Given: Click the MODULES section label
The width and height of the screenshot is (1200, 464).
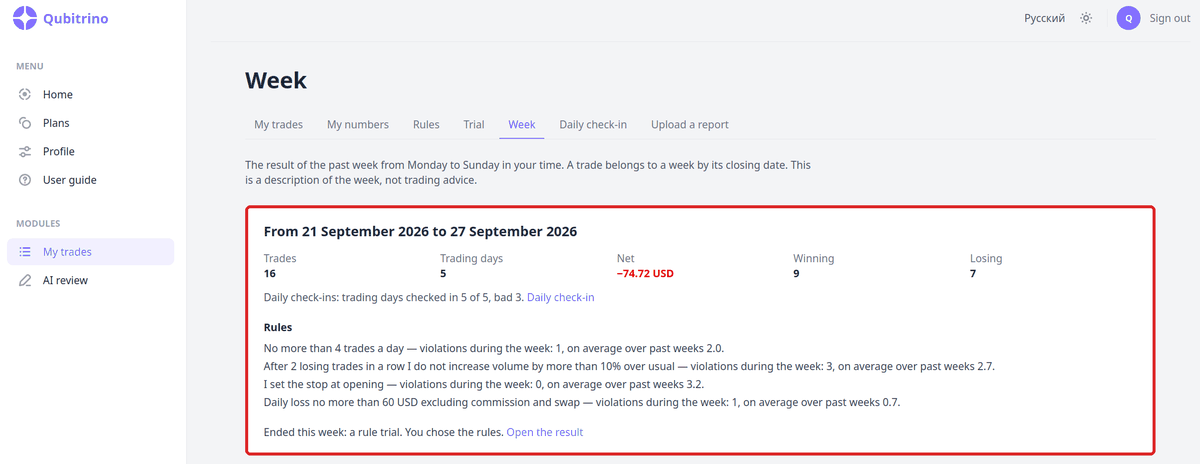Looking at the screenshot, I should (x=38, y=223).
